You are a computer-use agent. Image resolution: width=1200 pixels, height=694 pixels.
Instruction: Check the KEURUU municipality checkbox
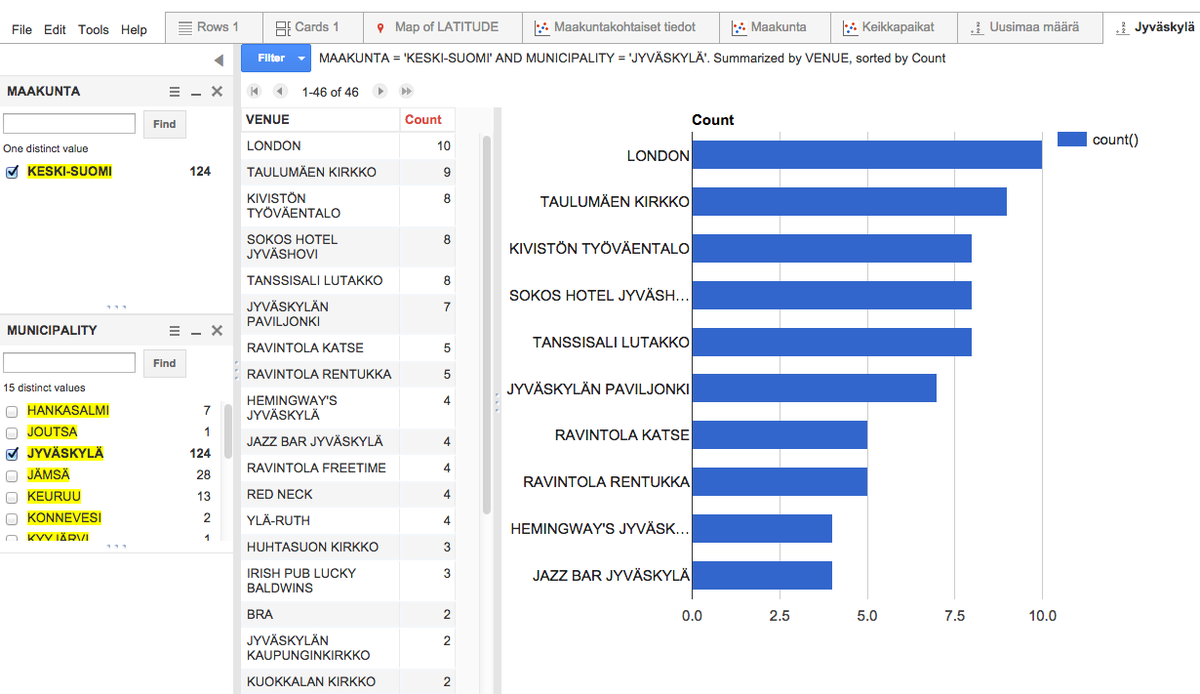point(12,497)
